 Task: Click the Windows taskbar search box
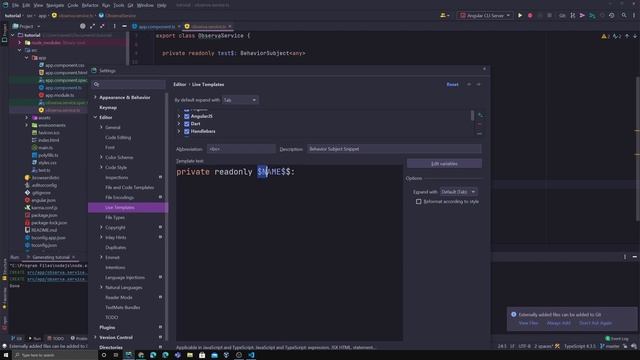pyautogui.click(x=54, y=355)
